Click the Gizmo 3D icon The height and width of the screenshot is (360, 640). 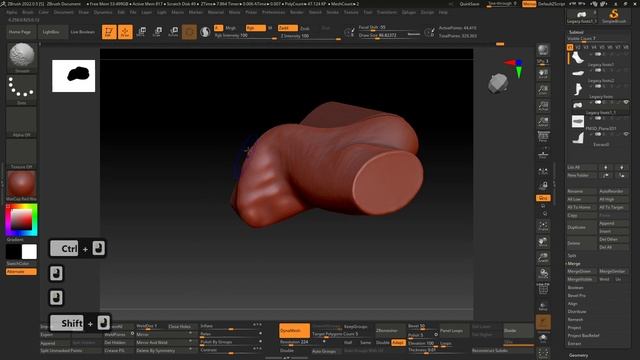[x=189, y=32]
